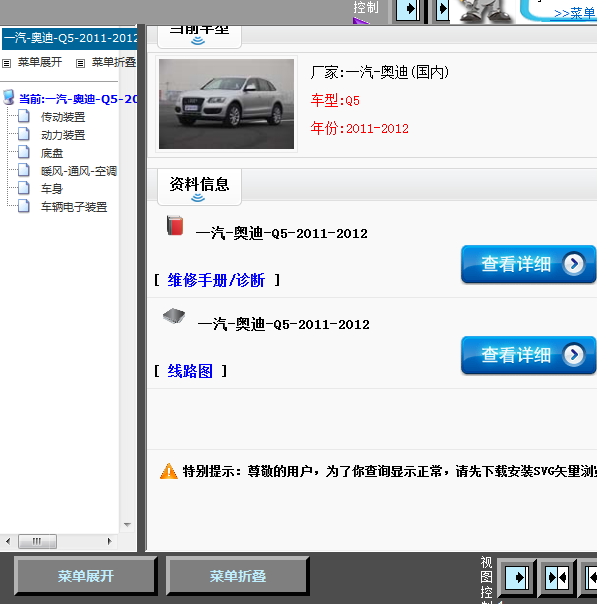Click the 菜单展开 link in the sidebar header
This screenshot has width=597, height=605.
coord(40,62)
